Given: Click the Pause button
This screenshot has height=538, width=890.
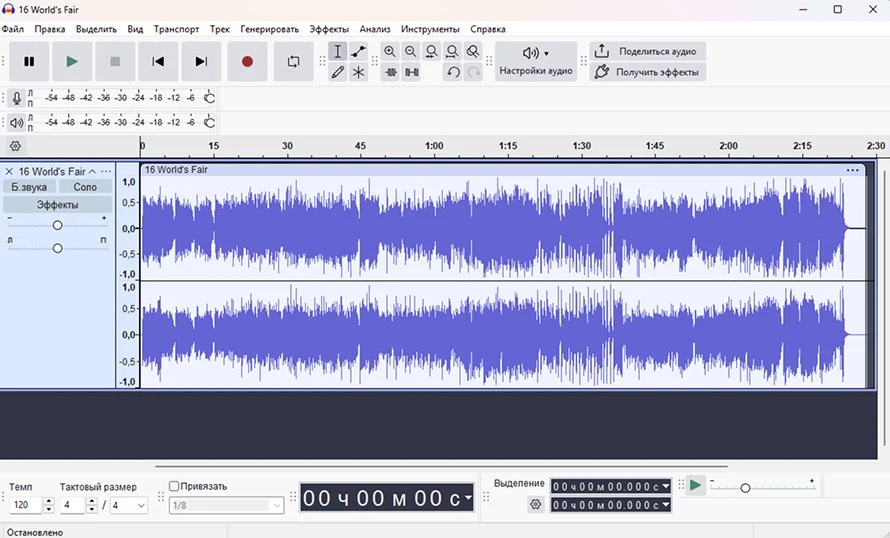Looking at the screenshot, I should (x=29, y=61).
